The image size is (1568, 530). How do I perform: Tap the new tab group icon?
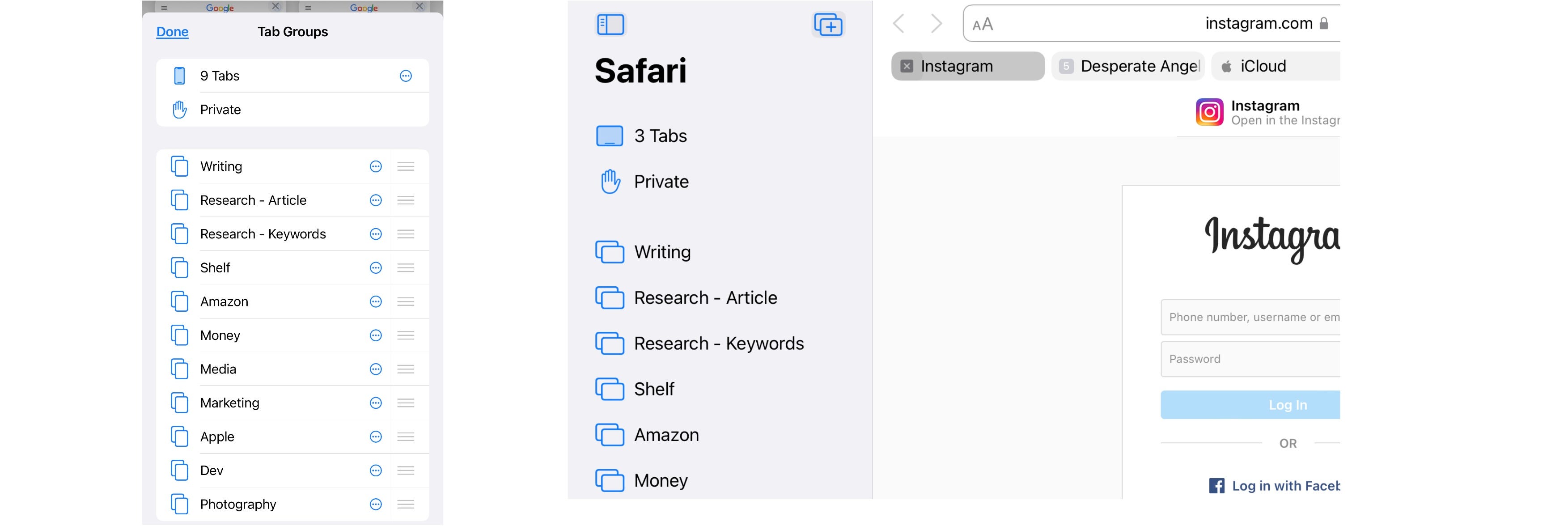coord(829,24)
